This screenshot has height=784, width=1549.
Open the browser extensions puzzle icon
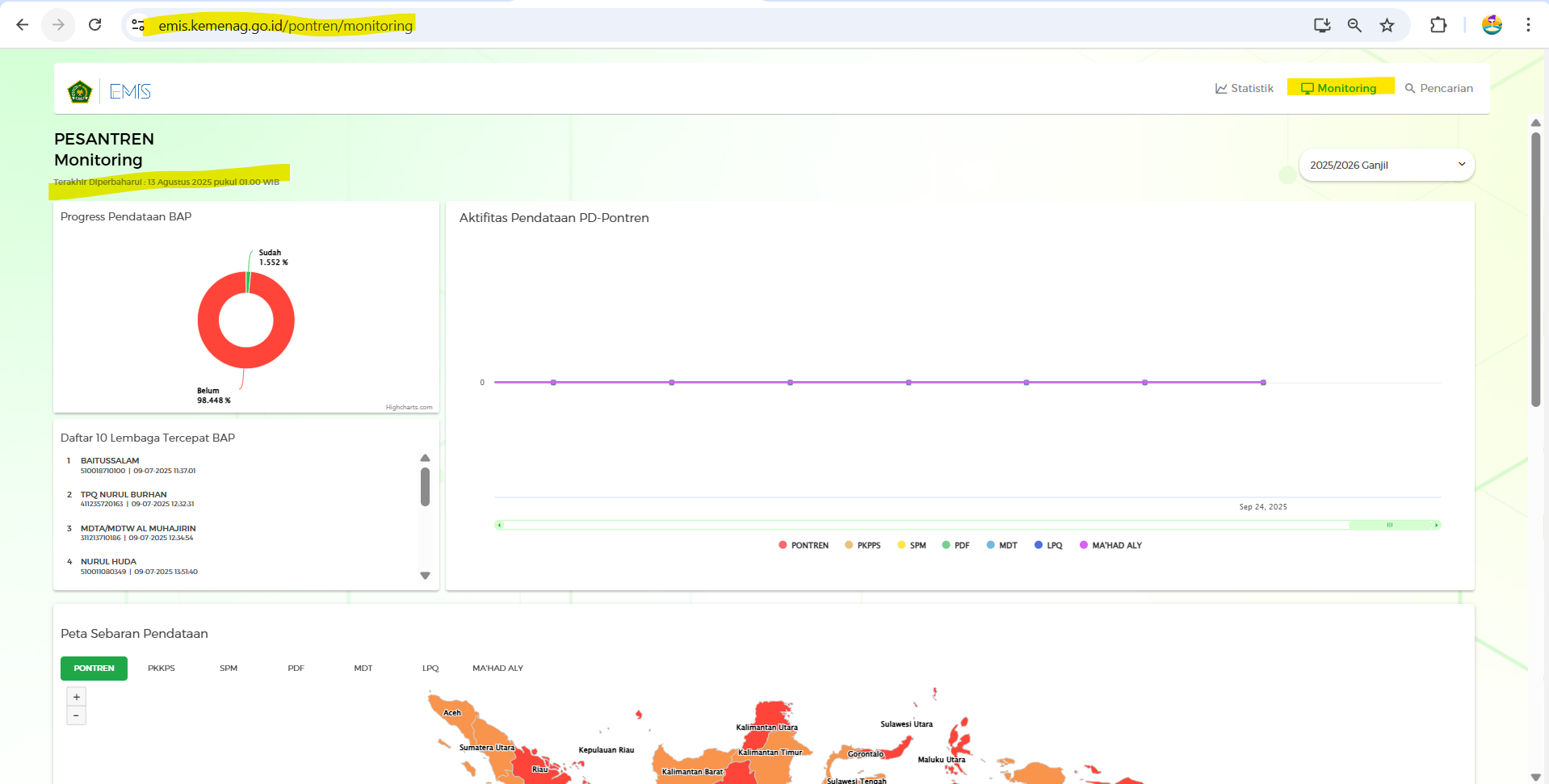pos(1438,25)
